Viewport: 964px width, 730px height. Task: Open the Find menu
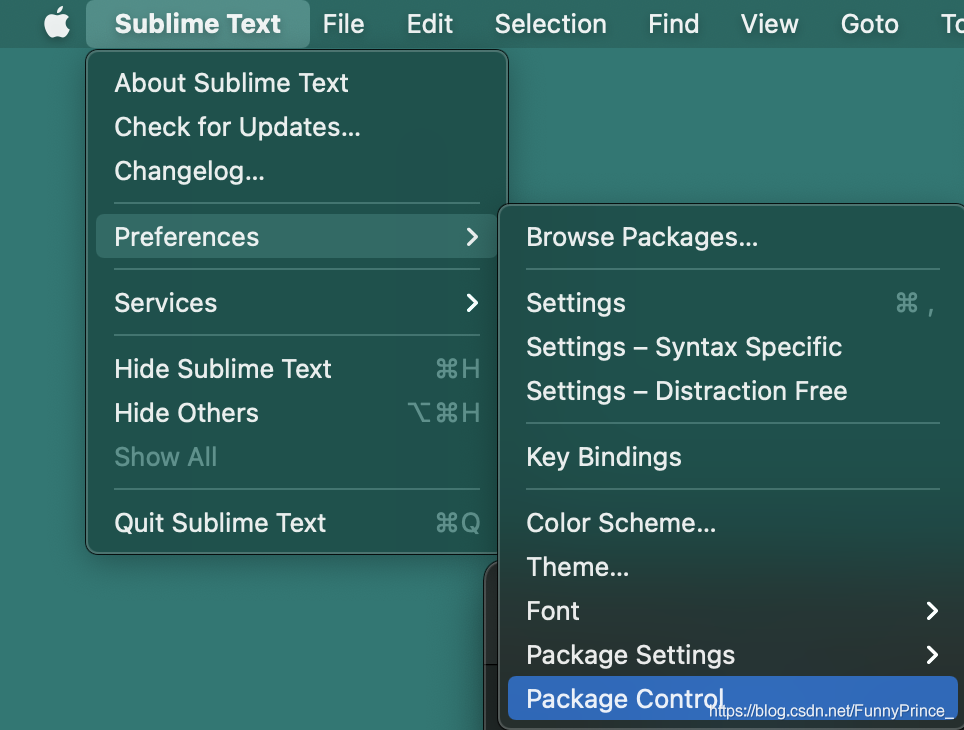[673, 24]
